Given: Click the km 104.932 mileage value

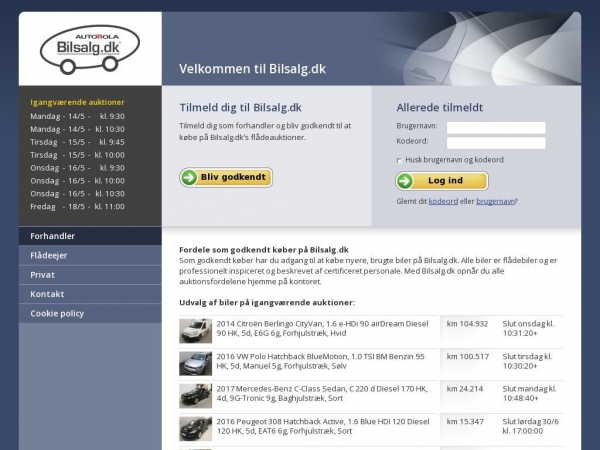Looking at the screenshot, I should coord(467,324).
